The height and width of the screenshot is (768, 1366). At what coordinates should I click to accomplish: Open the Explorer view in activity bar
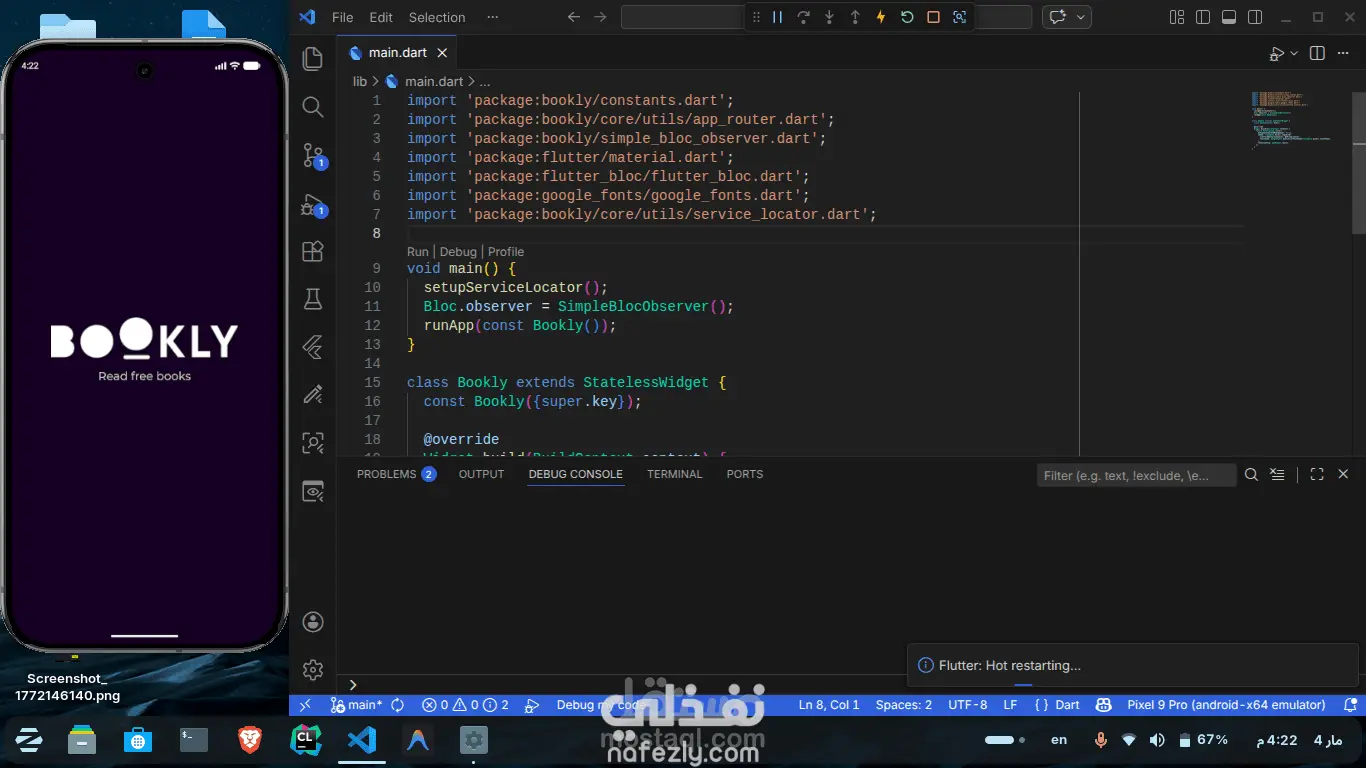tap(313, 59)
